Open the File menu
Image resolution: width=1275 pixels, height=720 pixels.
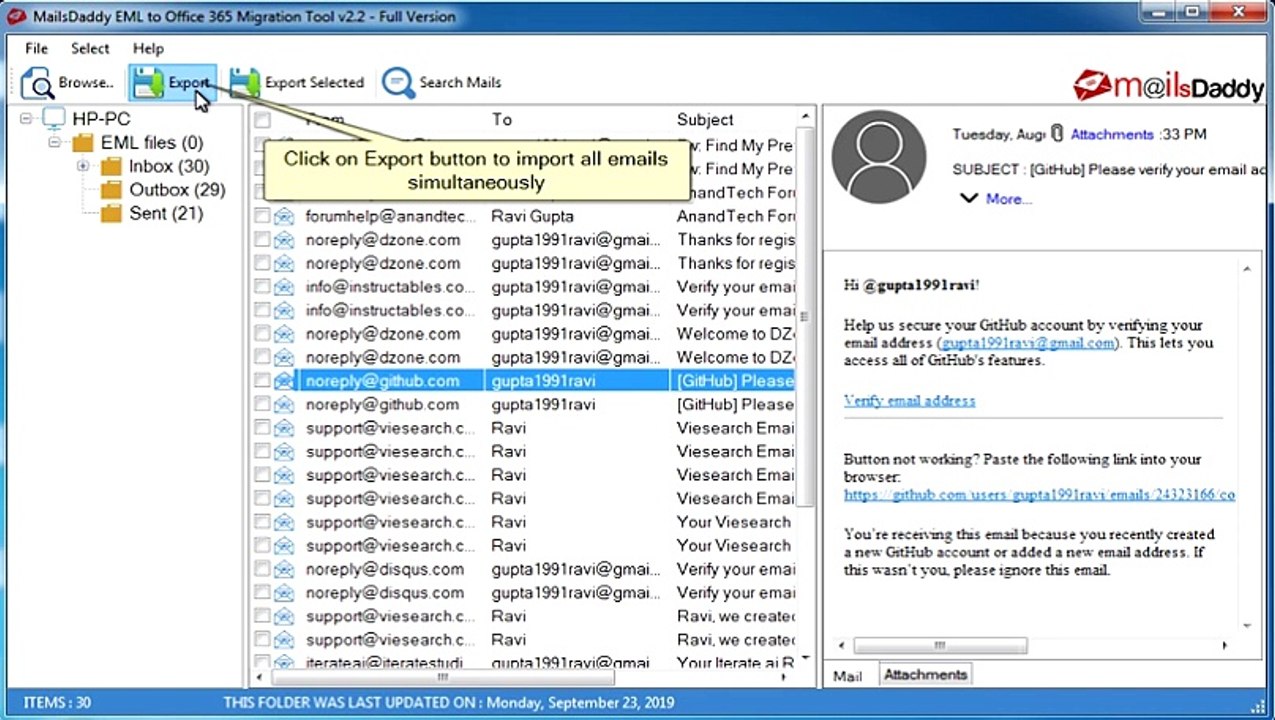36,48
